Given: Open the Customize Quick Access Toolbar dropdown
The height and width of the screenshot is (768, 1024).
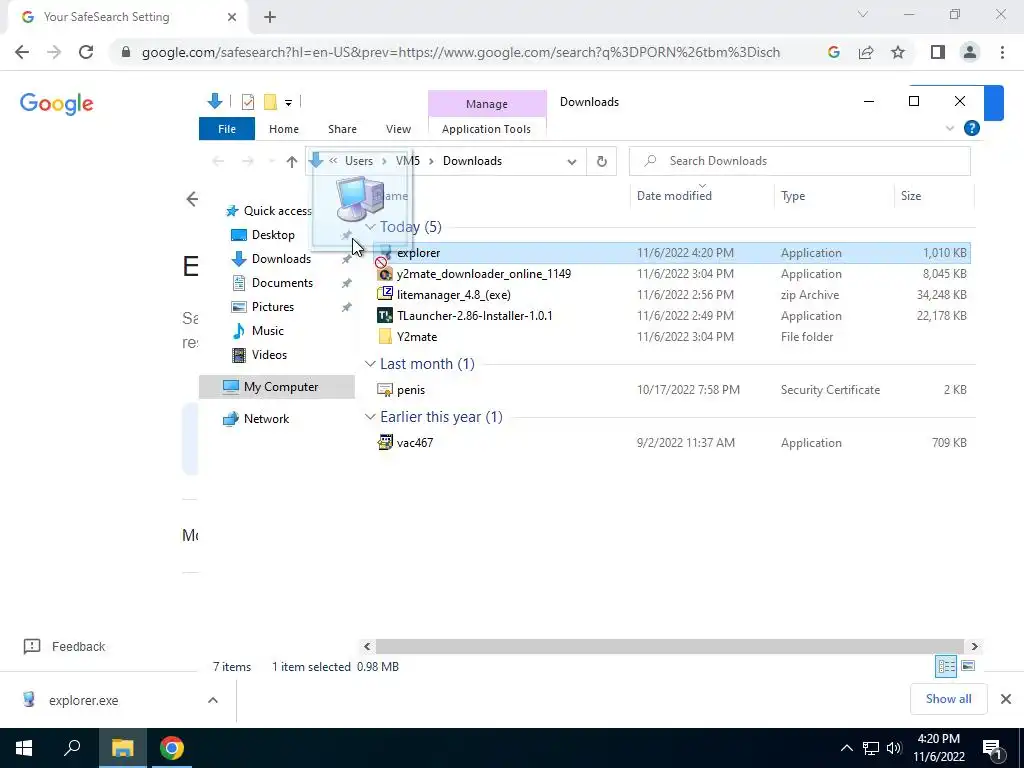Looking at the screenshot, I should [288, 103].
